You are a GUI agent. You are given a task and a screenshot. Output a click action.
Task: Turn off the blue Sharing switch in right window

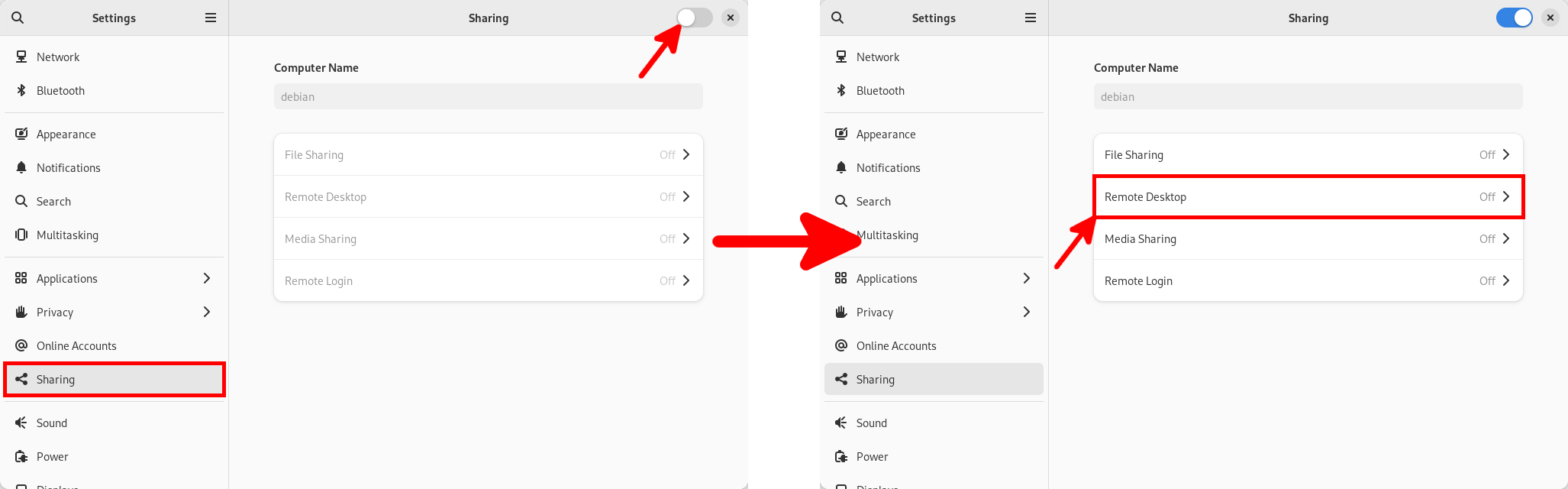click(1515, 18)
